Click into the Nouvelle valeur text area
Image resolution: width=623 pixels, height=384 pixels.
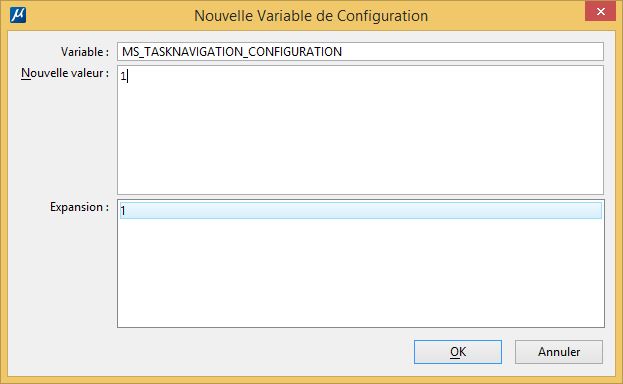click(x=360, y=130)
